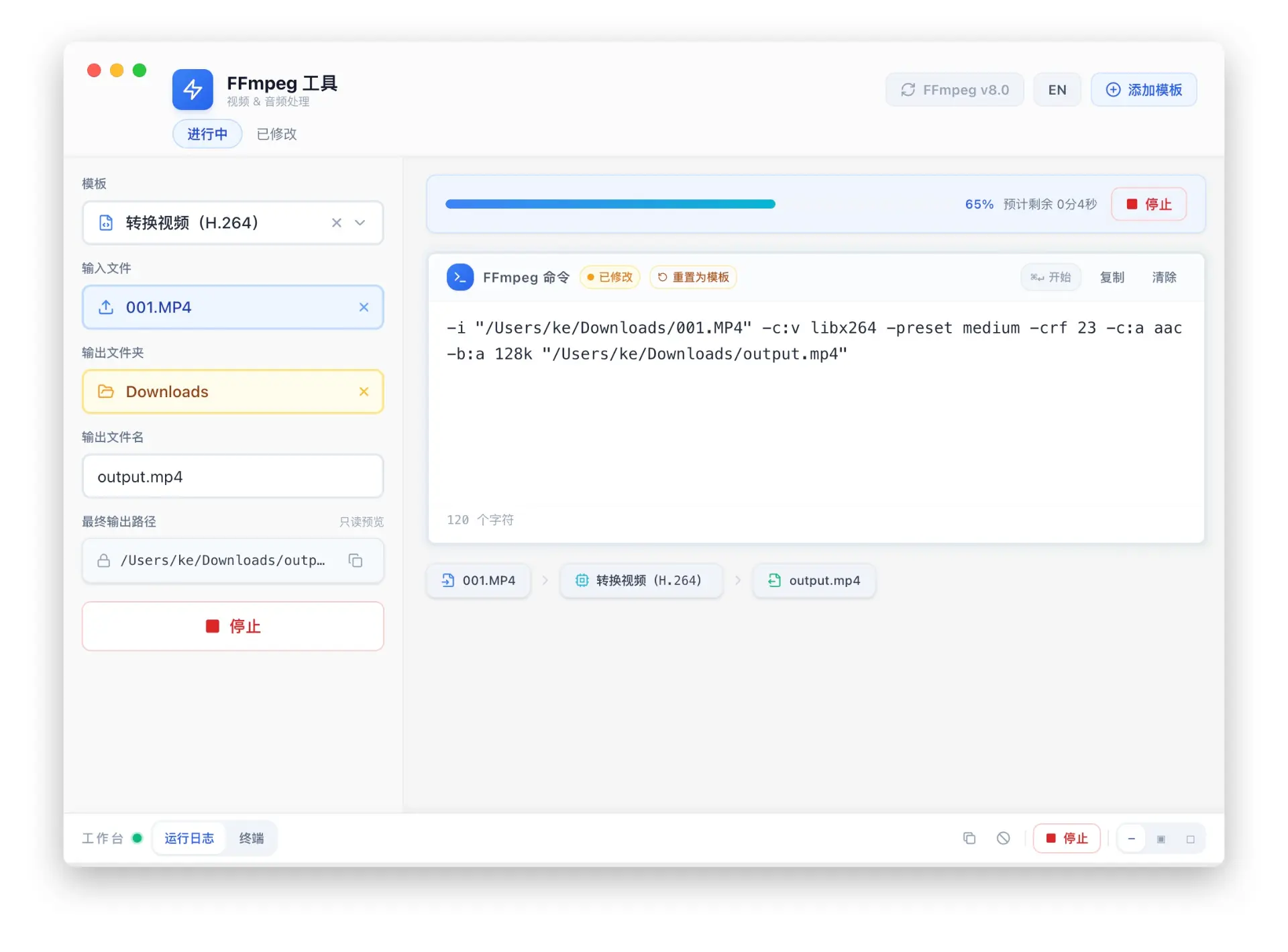Click the 转换视频 (H.264) pipeline chip

641,580
